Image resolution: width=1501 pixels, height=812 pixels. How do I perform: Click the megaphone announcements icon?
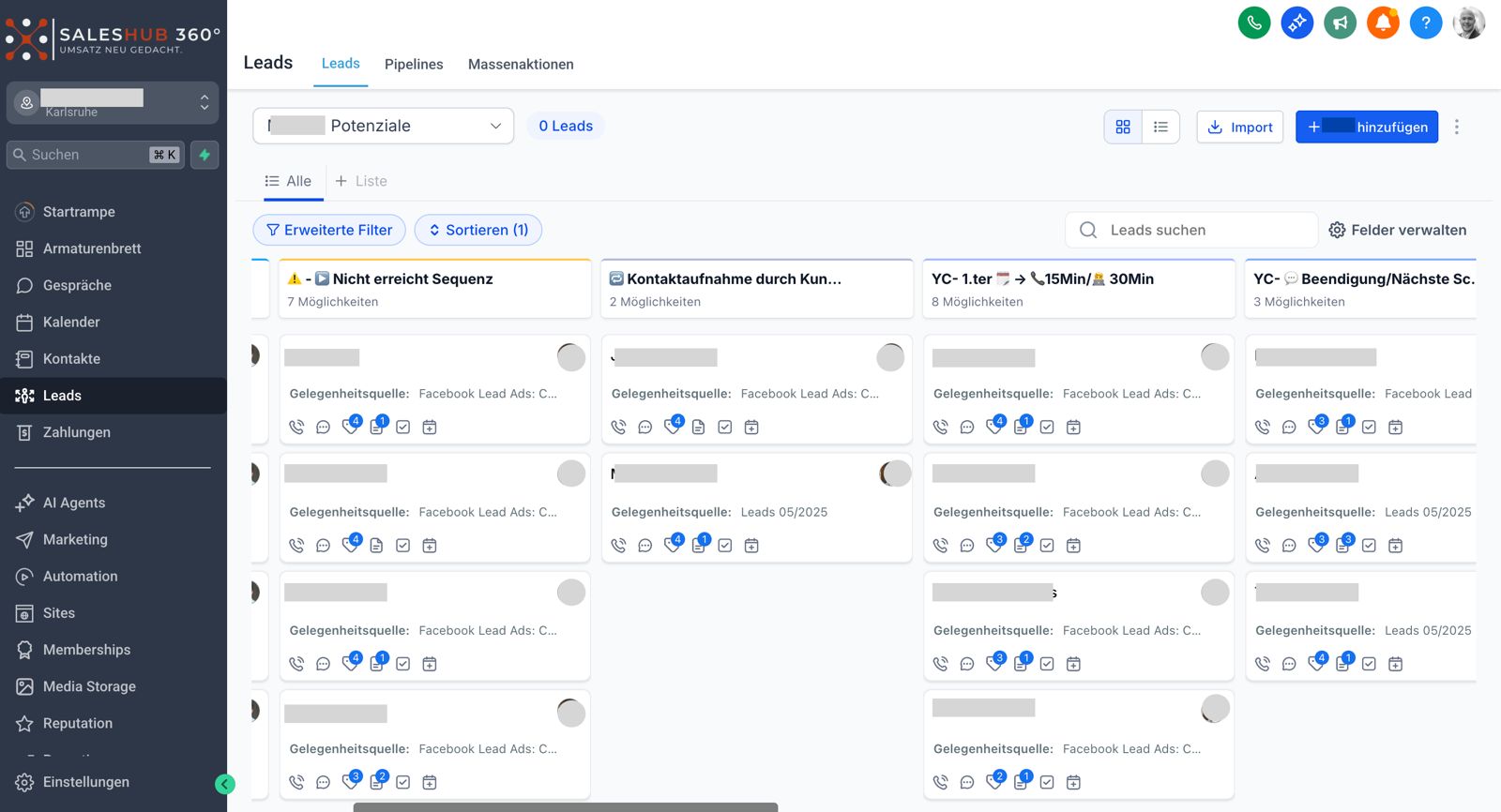point(1340,23)
